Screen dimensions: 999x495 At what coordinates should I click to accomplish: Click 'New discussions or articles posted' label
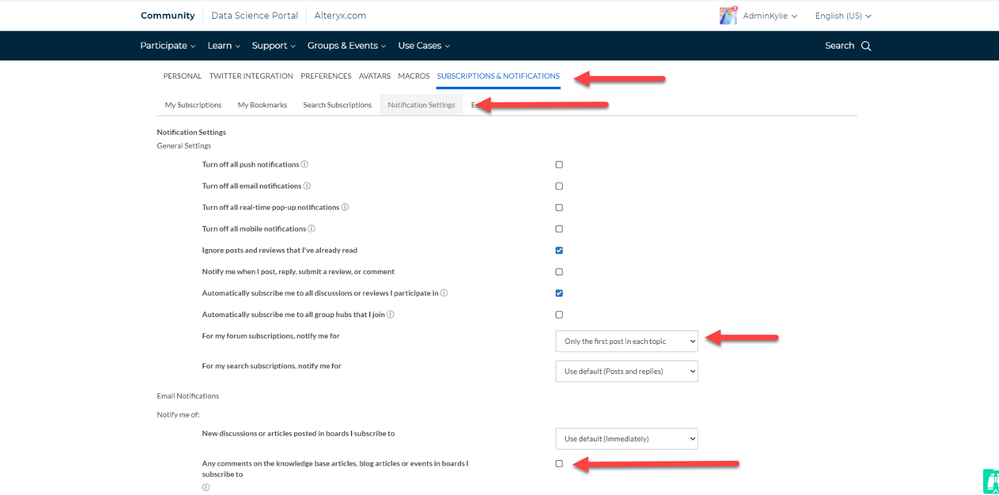click(x=298, y=433)
